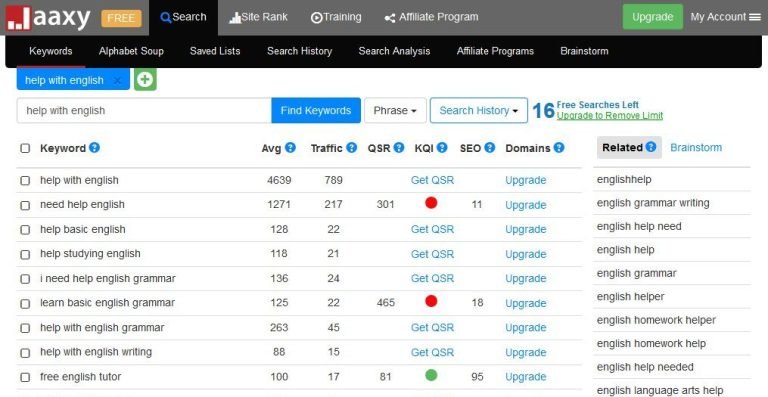Image resolution: width=768 pixels, height=397 pixels.
Task: Select the Saved Lists submenu item
Action: tap(215, 51)
